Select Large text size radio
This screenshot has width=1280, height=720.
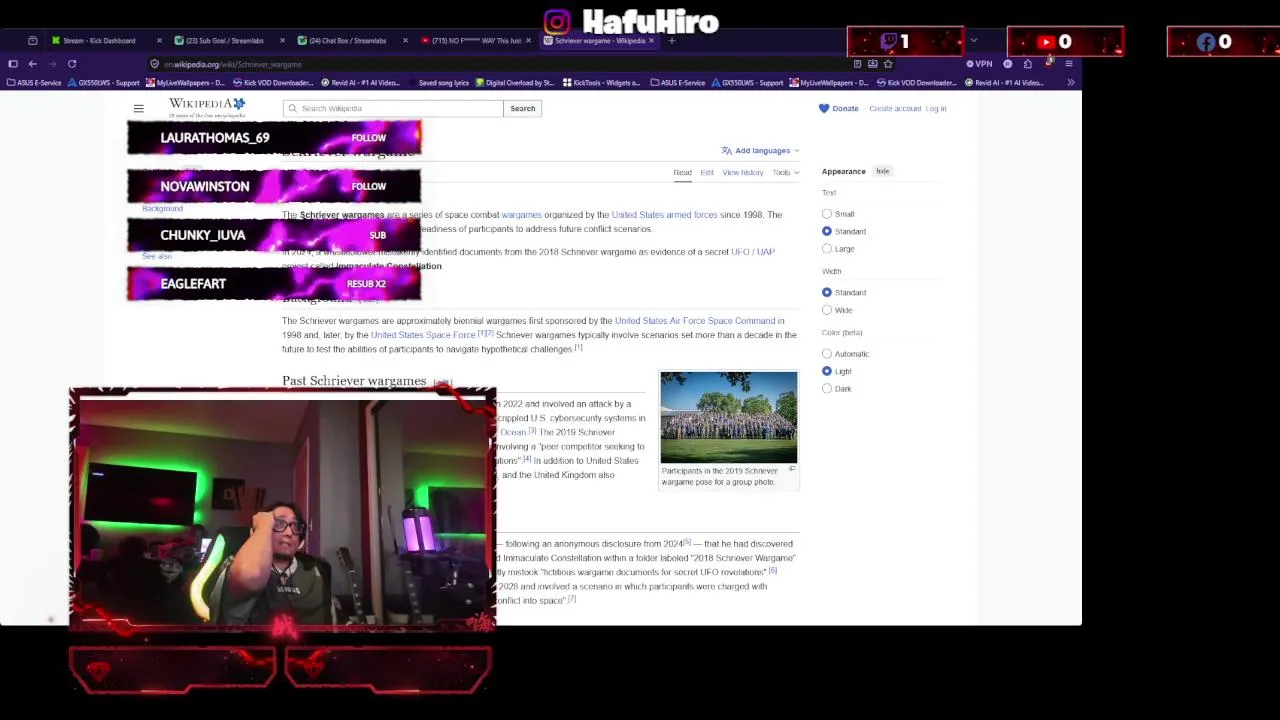click(x=827, y=249)
